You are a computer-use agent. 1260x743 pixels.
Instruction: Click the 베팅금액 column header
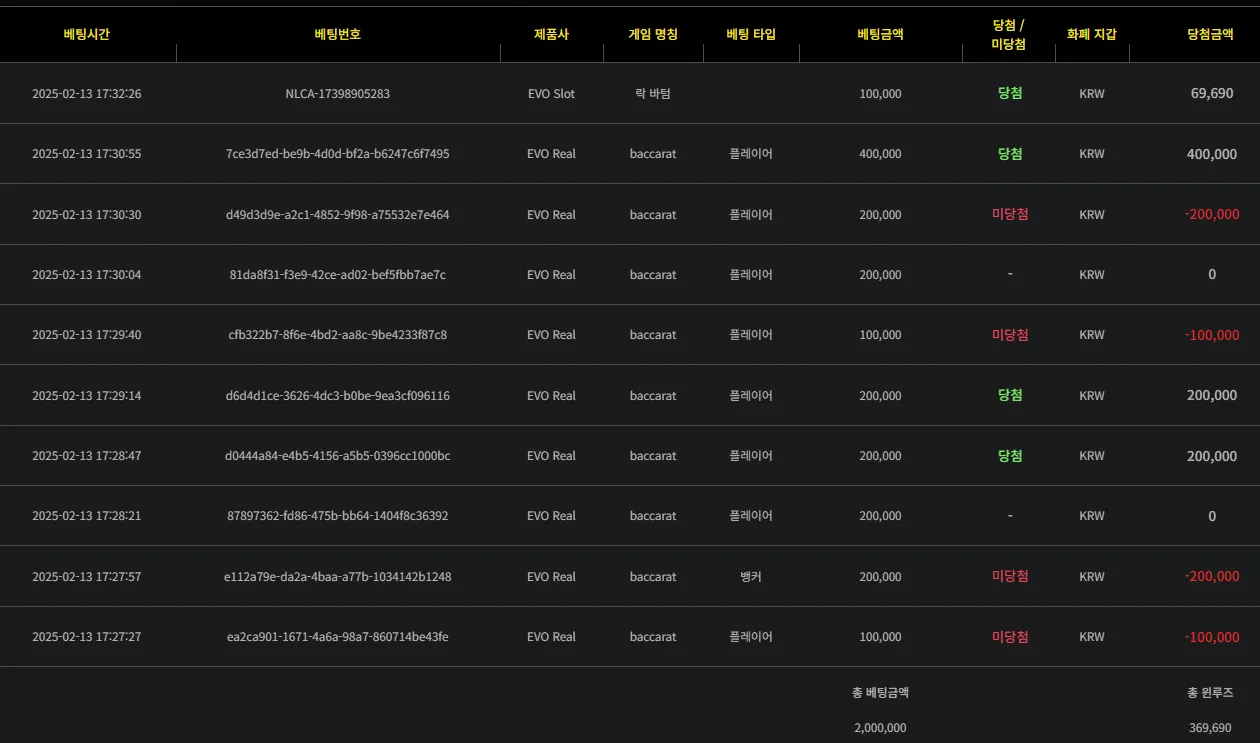[x=880, y=34]
